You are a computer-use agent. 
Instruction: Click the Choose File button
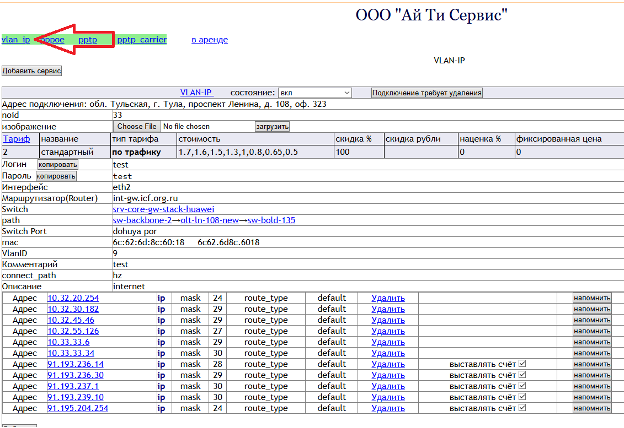click(136, 126)
